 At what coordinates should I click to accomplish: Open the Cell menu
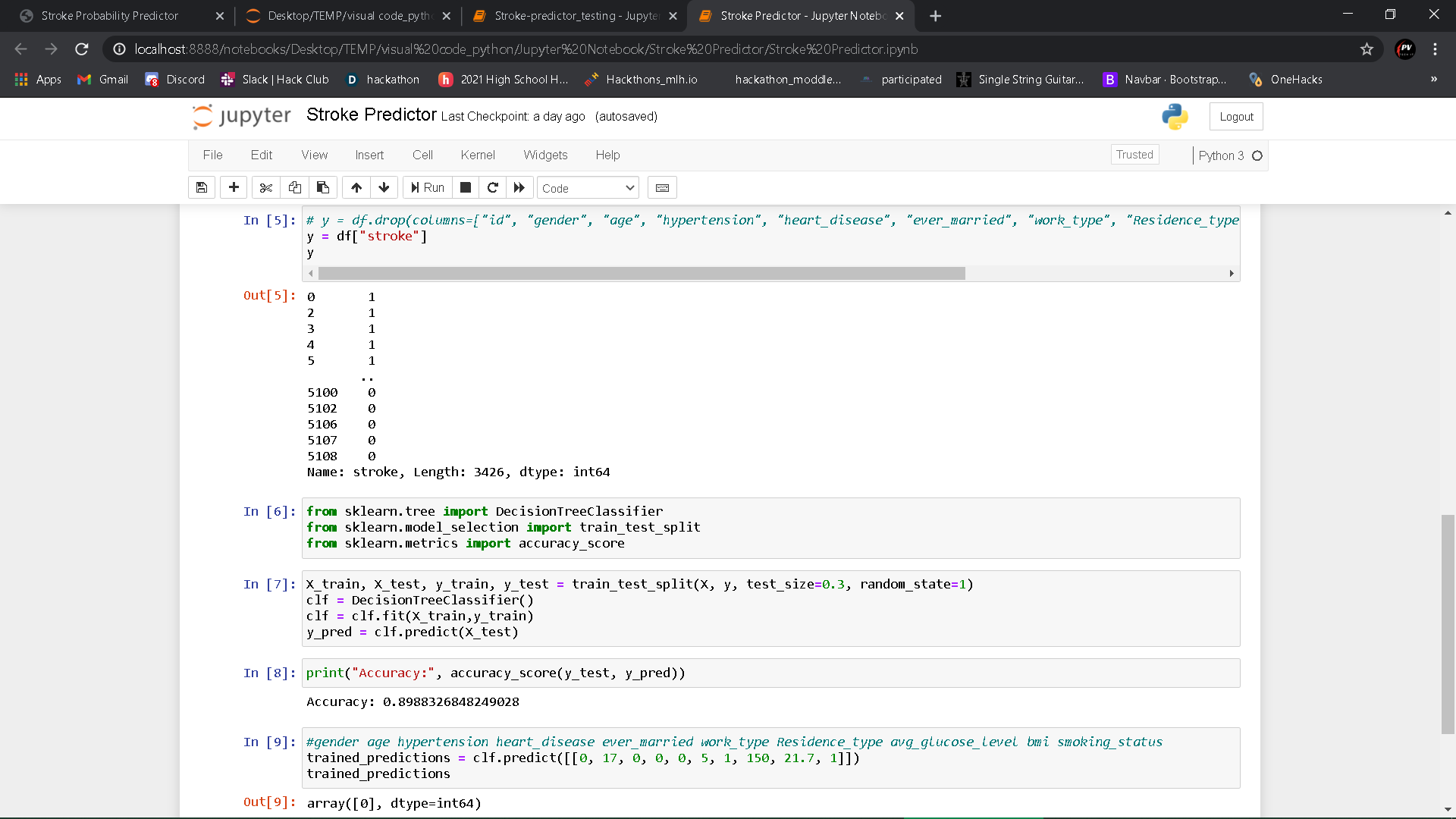pyautogui.click(x=422, y=155)
